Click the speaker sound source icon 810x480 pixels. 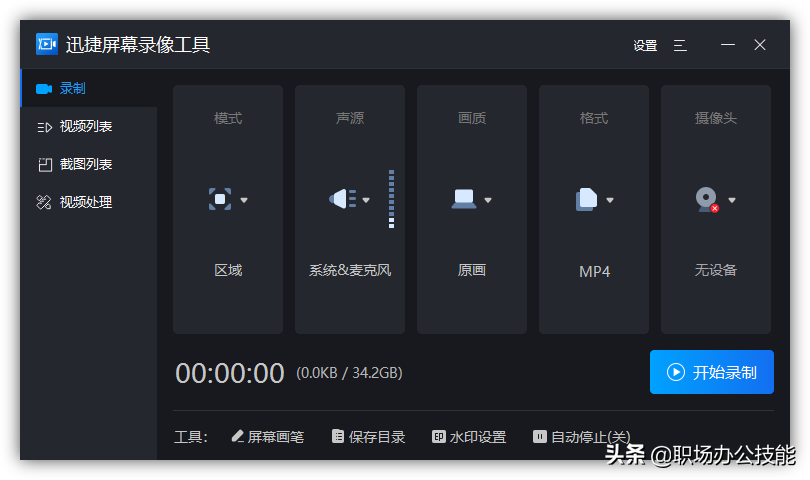pos(342,199)
